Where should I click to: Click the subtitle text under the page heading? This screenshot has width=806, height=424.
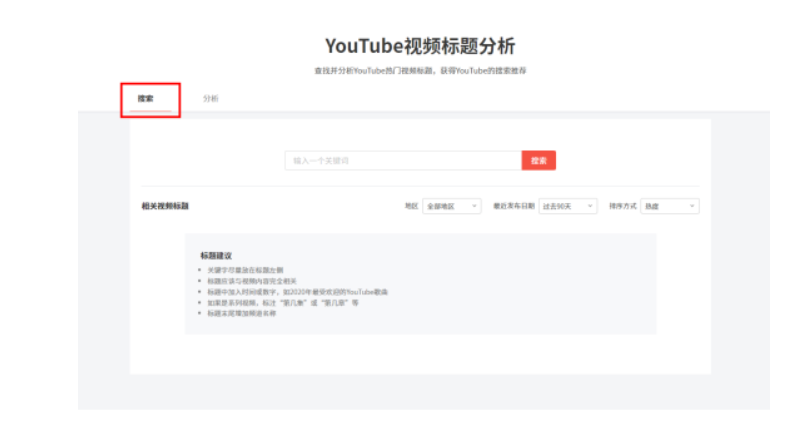[x=420, y=71]
